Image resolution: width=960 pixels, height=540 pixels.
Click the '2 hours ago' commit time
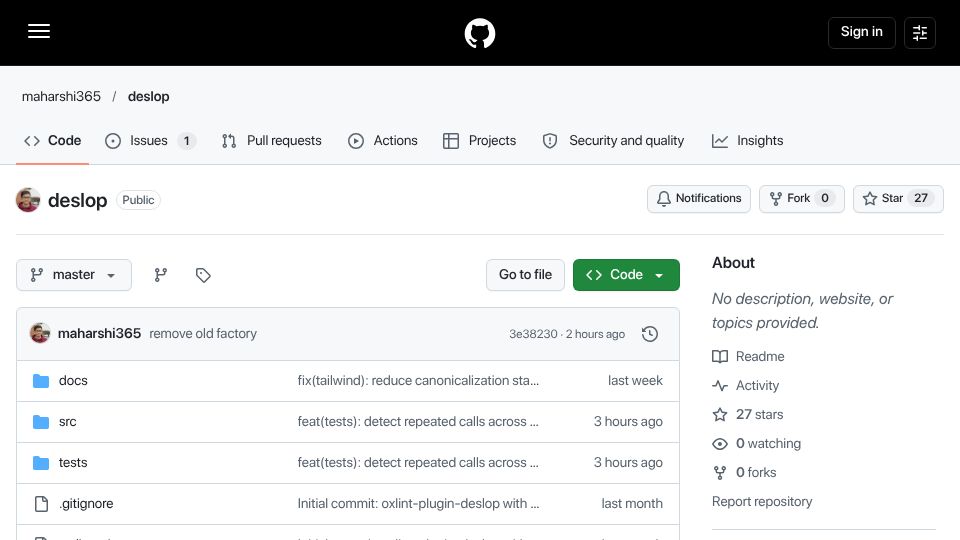coord(595,334)
